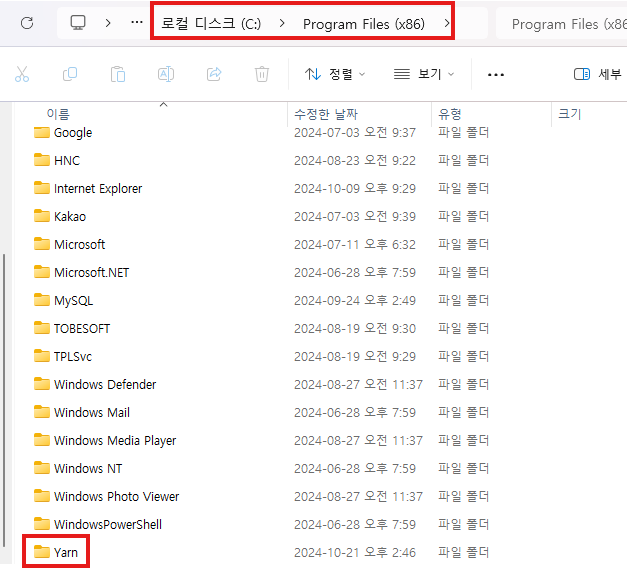Click the Cut scissors icon
Viewport: 627px width, 568px height.
click(x=22, y=74)
